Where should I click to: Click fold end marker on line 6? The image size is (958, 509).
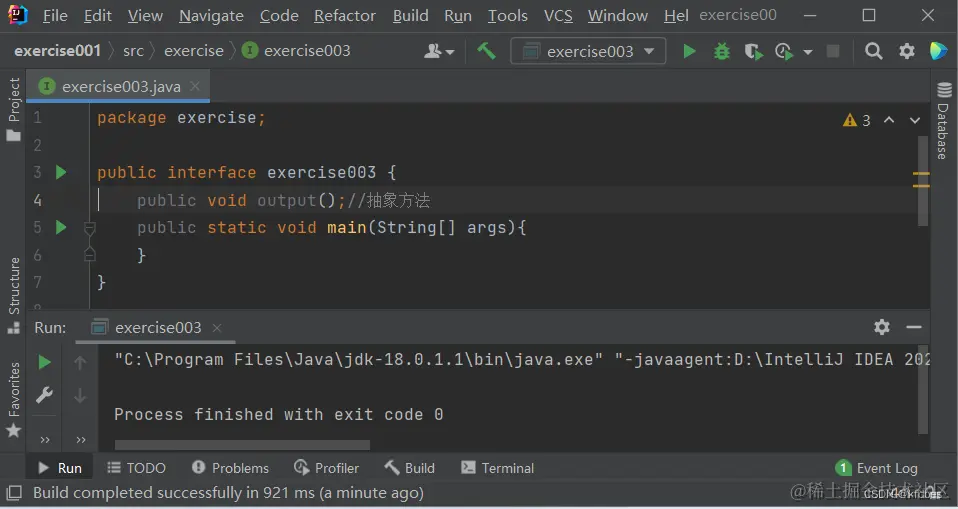tap(89, 254)
